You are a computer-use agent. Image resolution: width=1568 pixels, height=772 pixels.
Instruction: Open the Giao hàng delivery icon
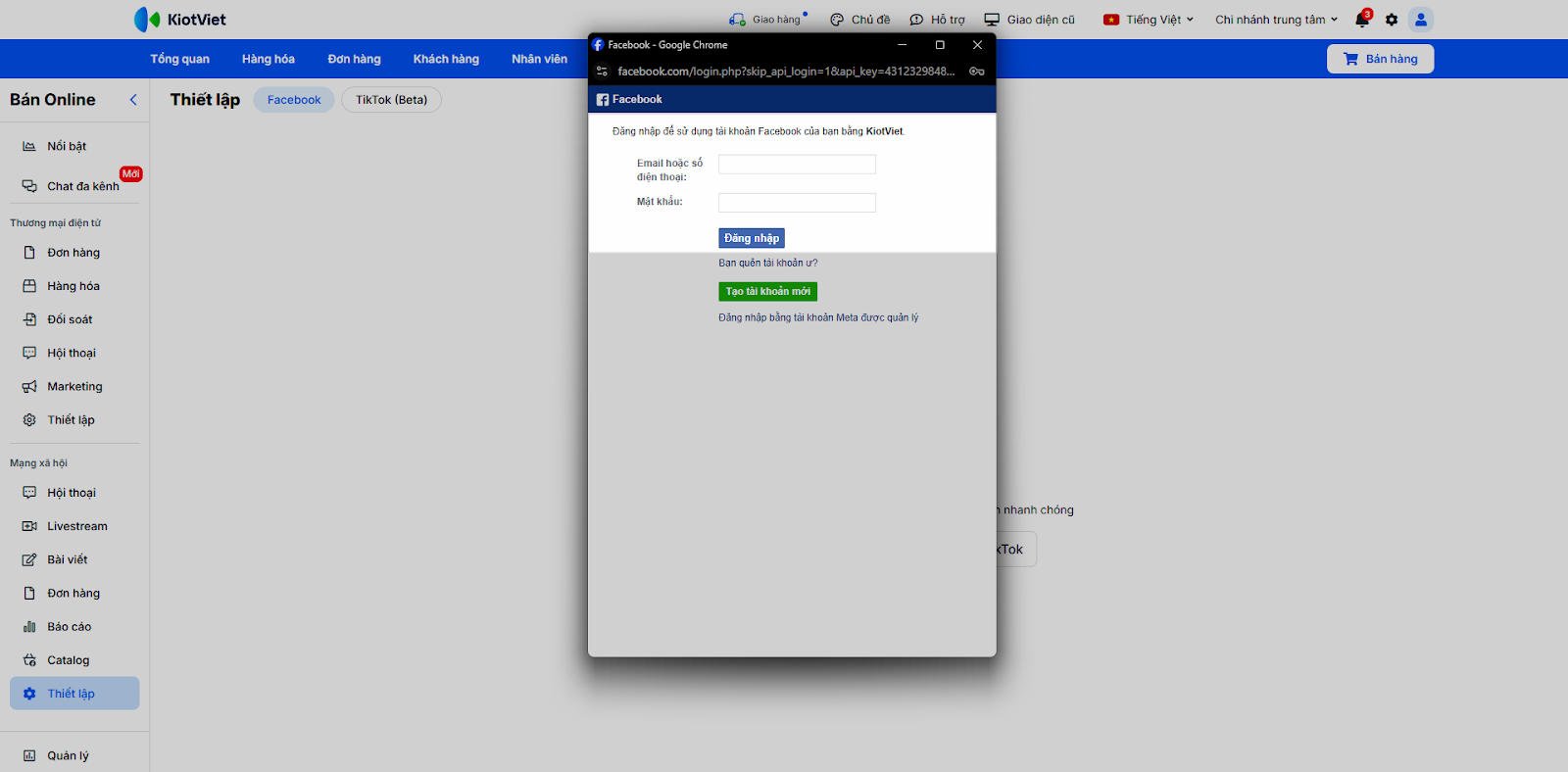(x=737, y=20)
